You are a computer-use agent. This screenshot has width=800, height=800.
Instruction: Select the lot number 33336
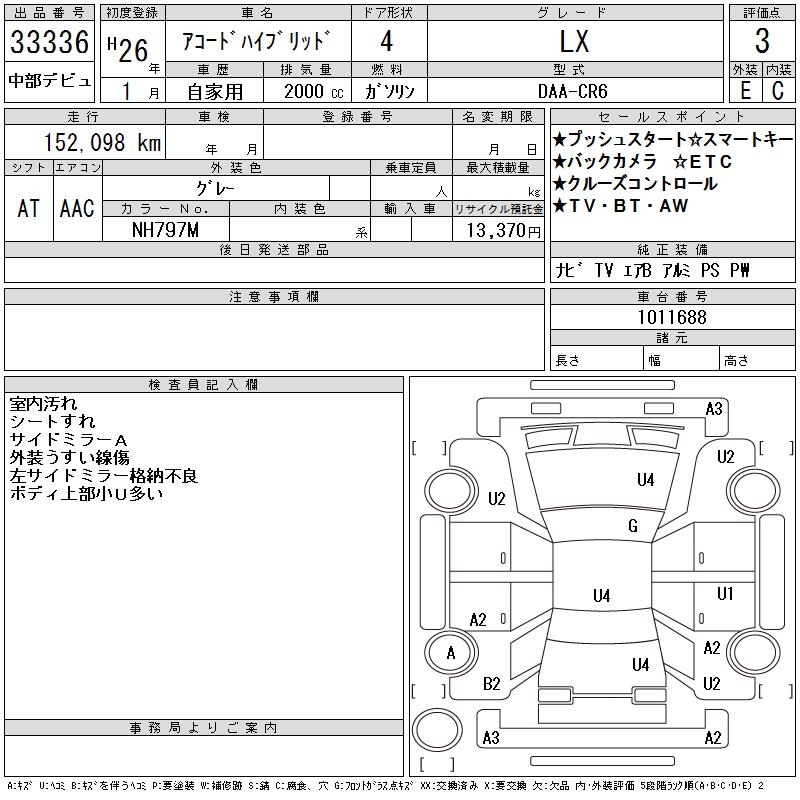[x=49, y=42]
